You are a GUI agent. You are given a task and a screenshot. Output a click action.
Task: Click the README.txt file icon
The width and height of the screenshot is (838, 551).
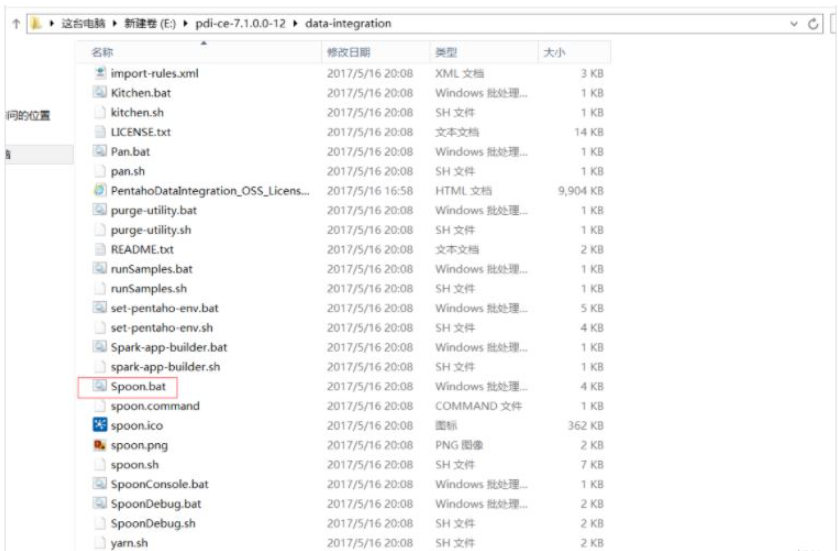coord(100,249)
